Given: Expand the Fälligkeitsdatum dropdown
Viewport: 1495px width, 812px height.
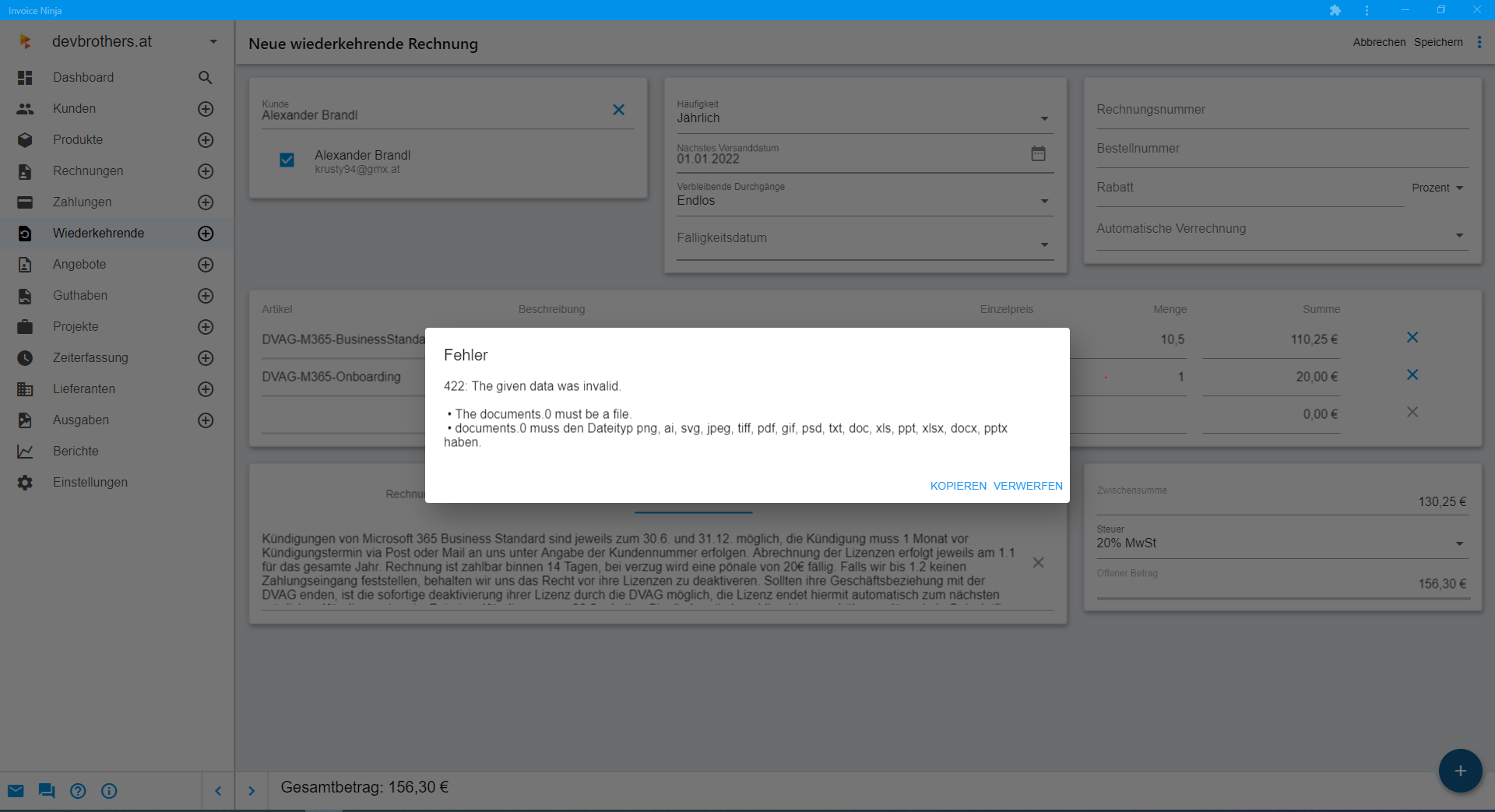Looking at the screenshot, I should pyautogui.click(x=1044, y=243).
